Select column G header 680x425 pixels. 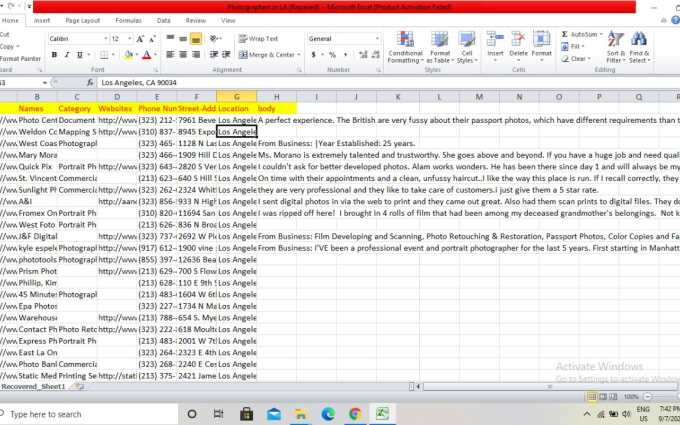click(x=237, y=97)
